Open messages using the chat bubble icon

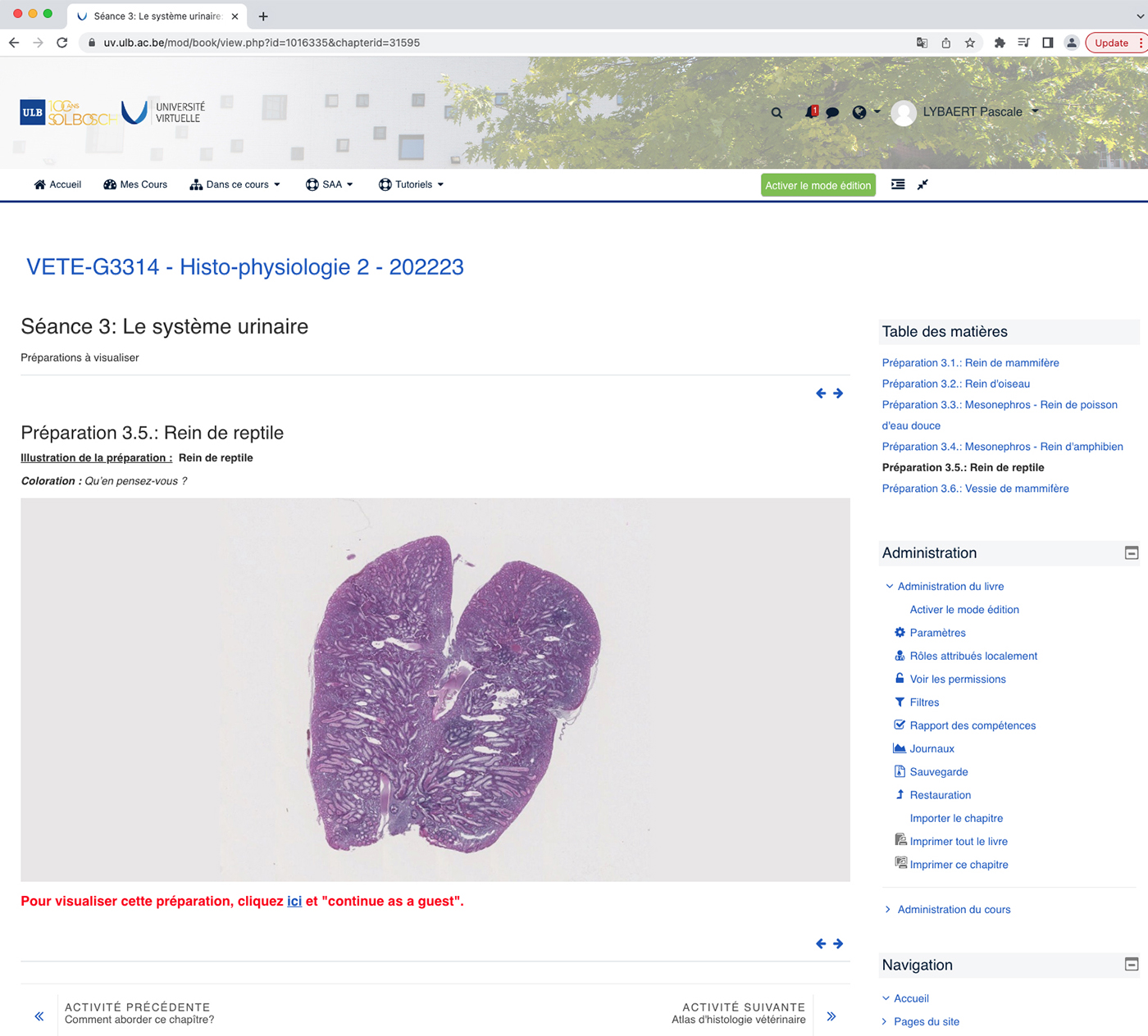click(x=832, y=112)
